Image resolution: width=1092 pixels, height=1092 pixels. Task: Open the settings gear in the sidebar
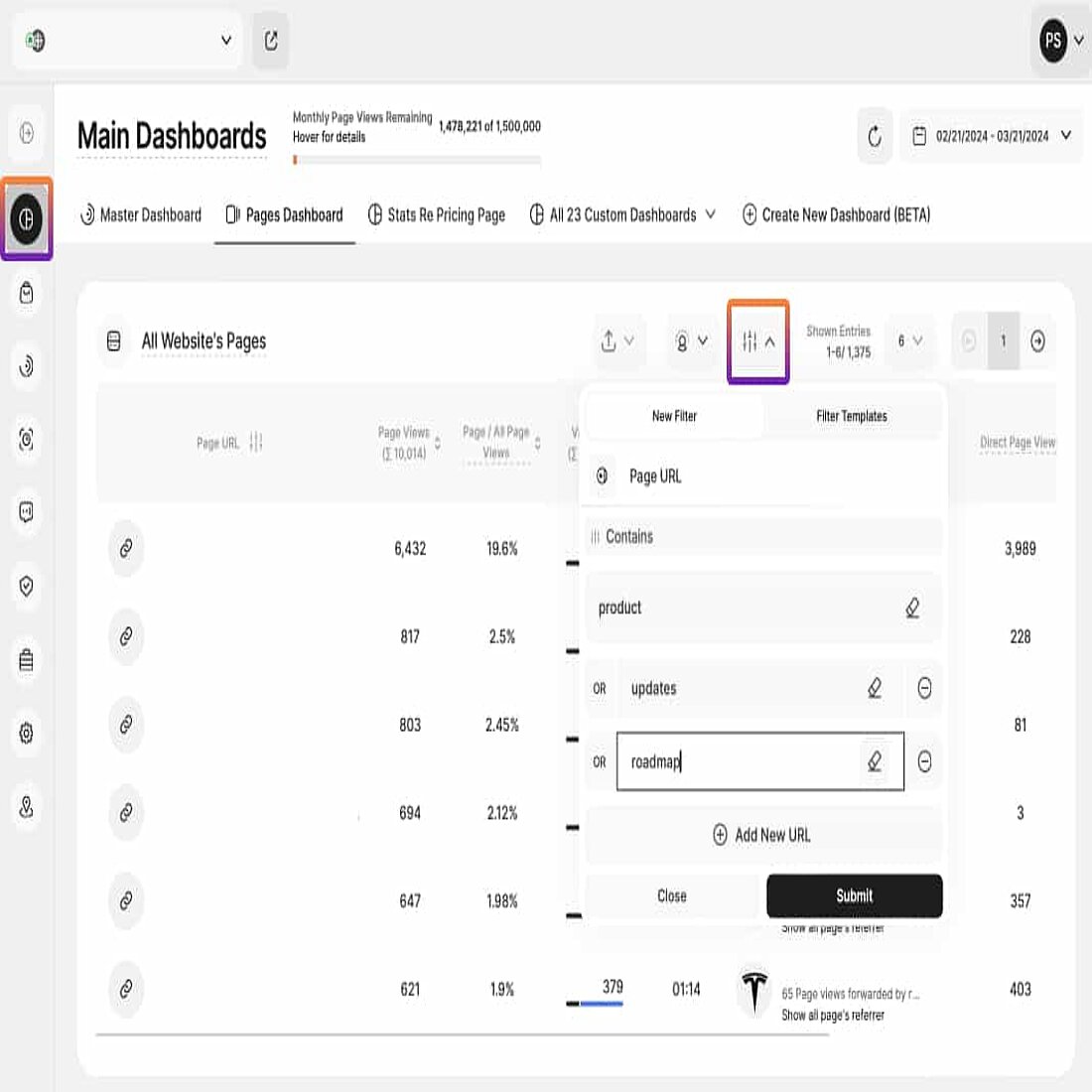[25, 733]
